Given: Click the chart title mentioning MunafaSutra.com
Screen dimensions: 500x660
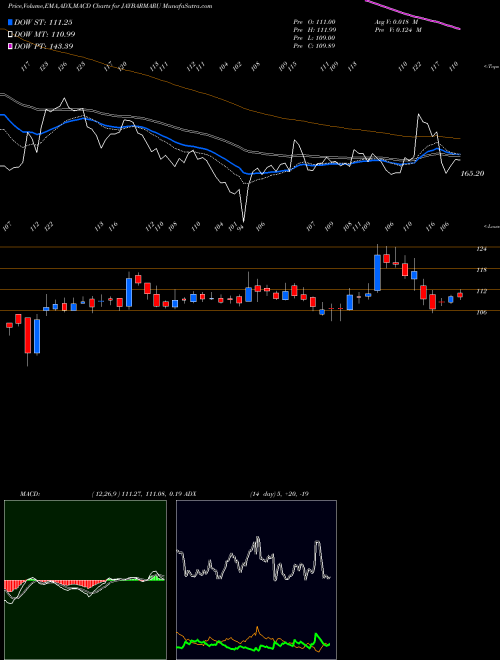Looking at the screenshot, I should click(110, 6).
